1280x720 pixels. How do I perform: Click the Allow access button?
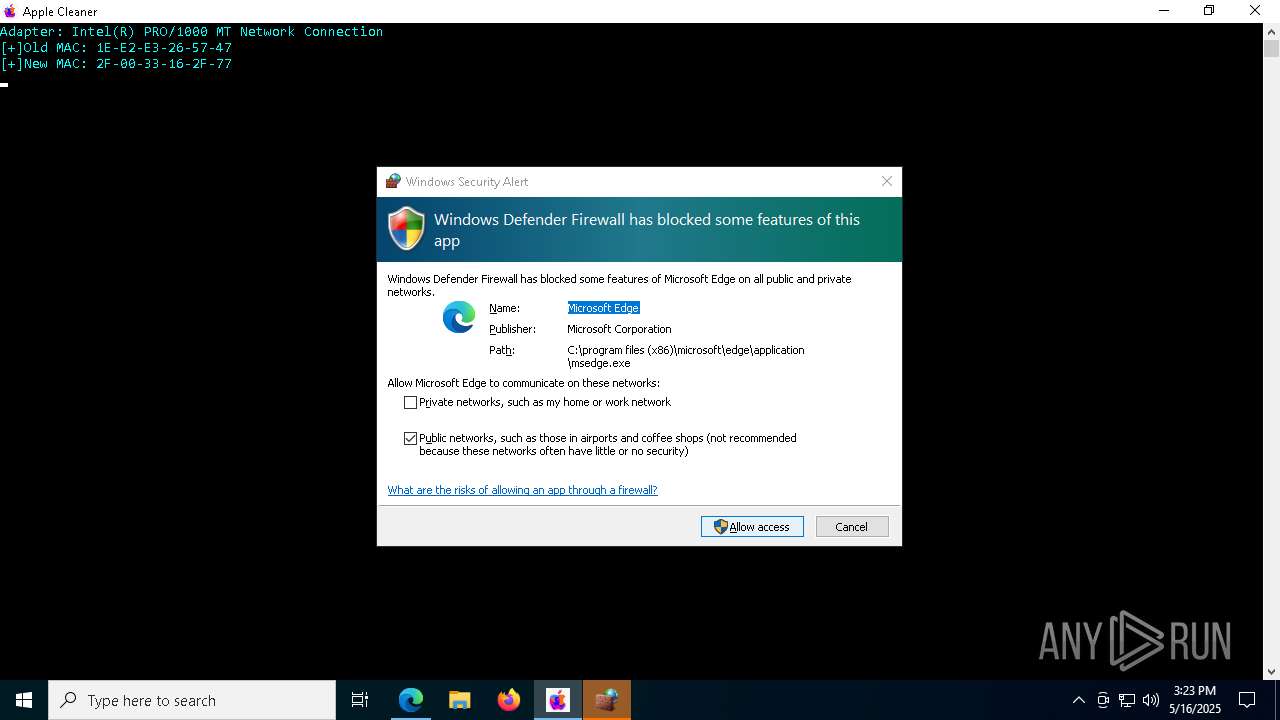coord(752,527)
